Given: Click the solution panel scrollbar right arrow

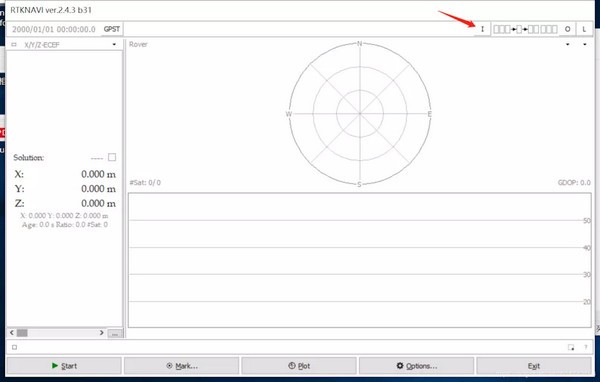Looking at the screenshot, I should (x=101, y=333).
